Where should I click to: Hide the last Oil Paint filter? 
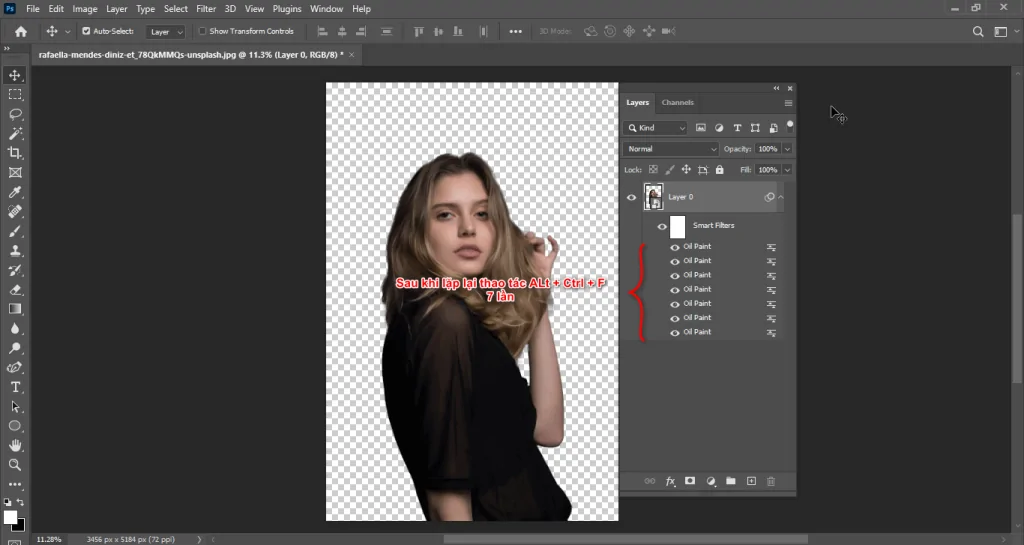(675, 333)
